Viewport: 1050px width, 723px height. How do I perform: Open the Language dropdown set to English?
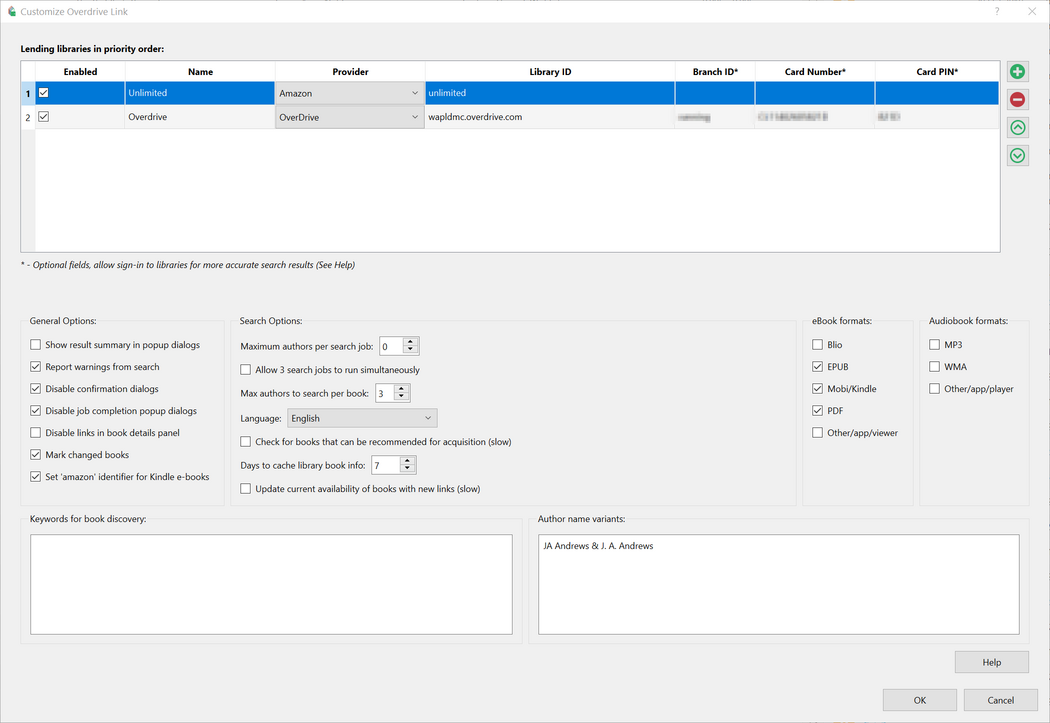[x=362, y=418]
